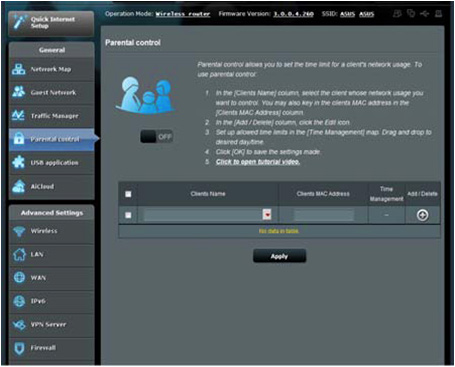Open the IPv6 settings page
The image size is (455, 367).
point(51,301)
